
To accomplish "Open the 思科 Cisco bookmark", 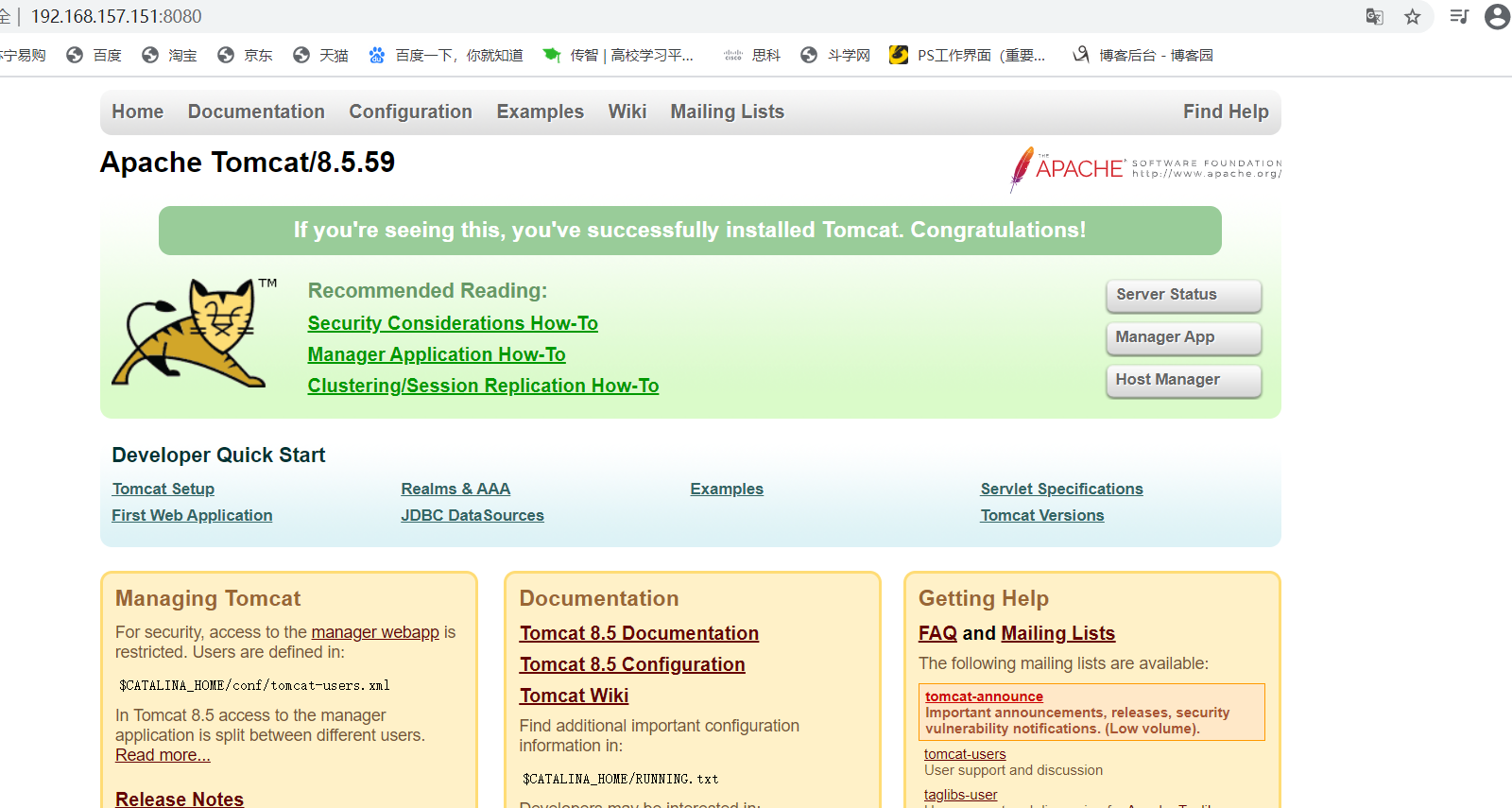I will (x=752, y=56).
